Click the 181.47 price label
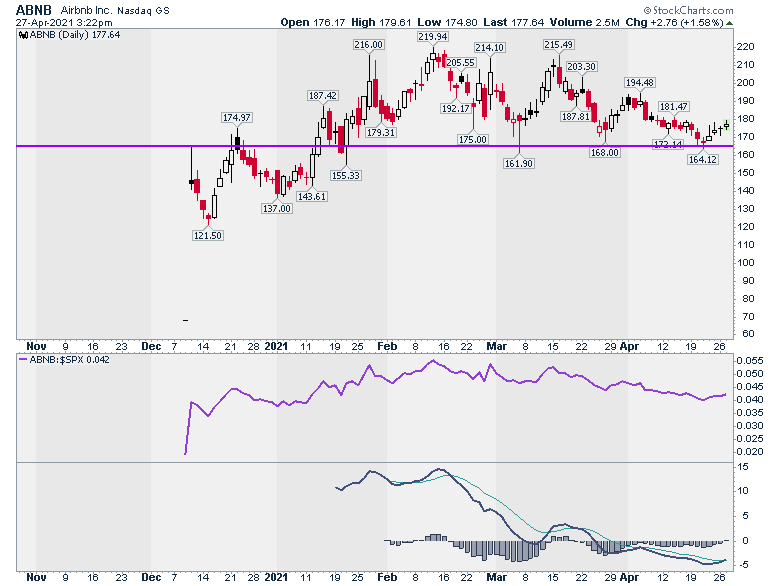This screenshot has height=586, width=780. [674, 106]
